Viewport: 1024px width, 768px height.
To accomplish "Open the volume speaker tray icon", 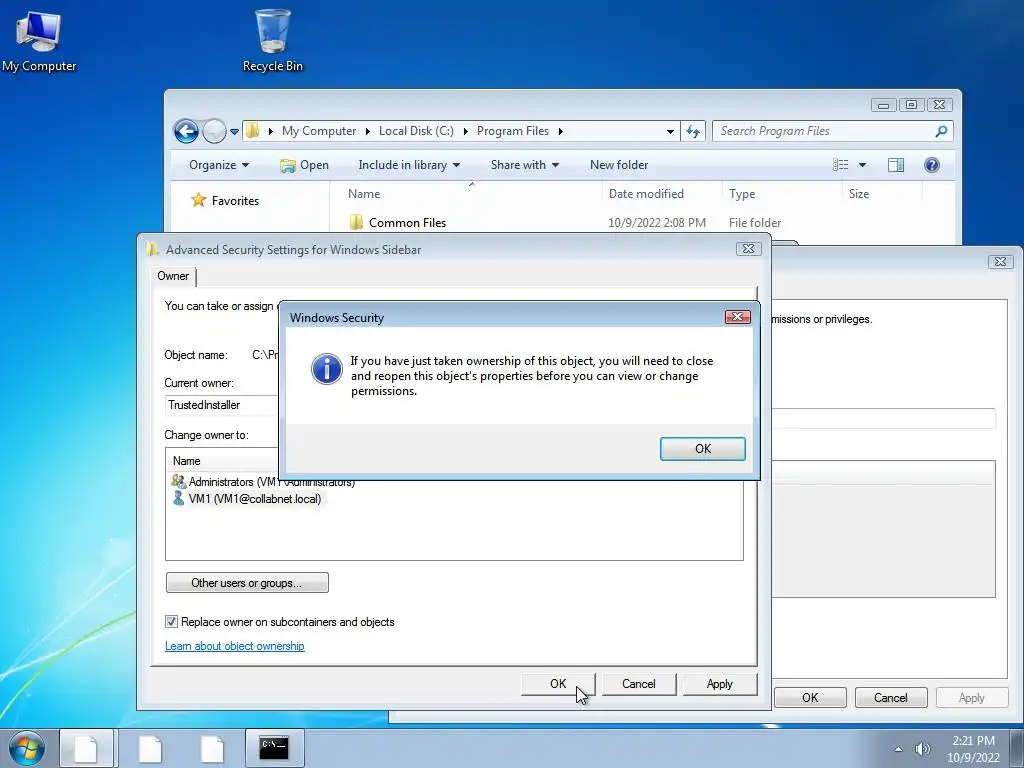I will (x=923, y=749).
